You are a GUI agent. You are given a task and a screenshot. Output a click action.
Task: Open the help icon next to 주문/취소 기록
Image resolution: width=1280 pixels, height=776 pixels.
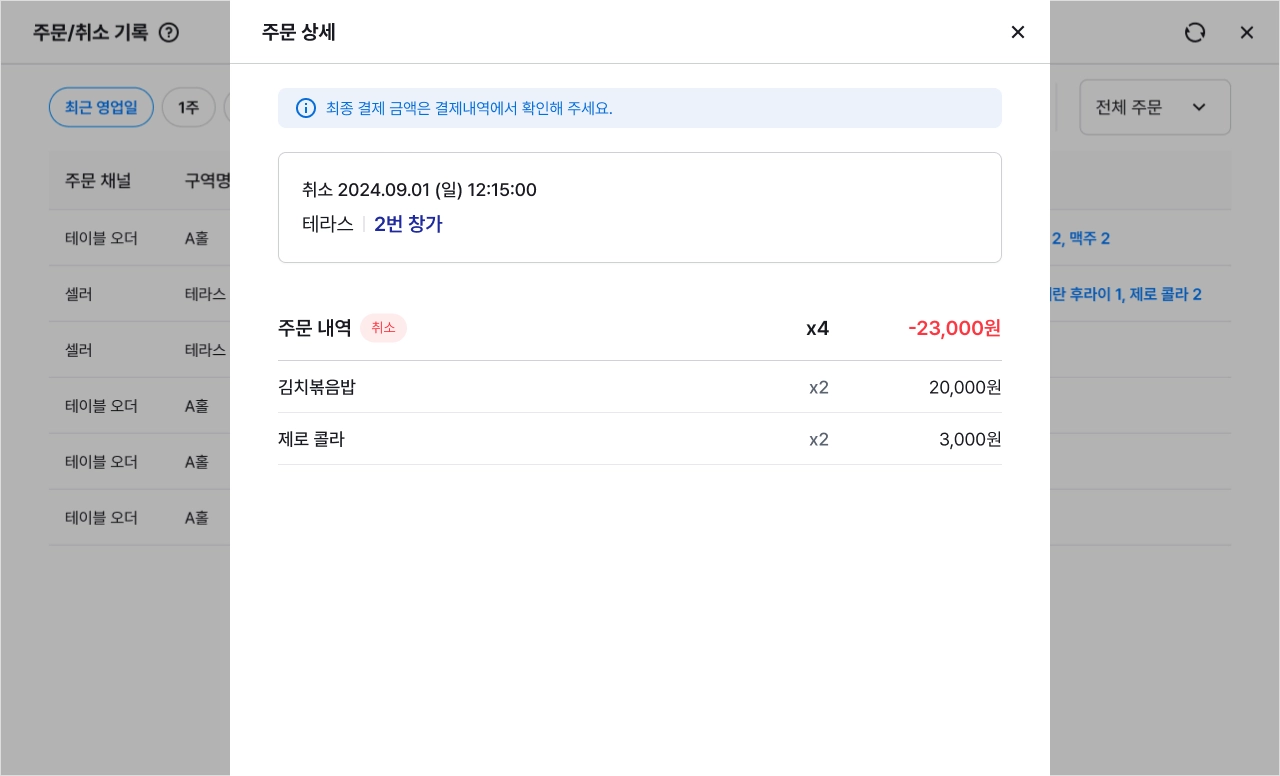click(x=169, y=32)
